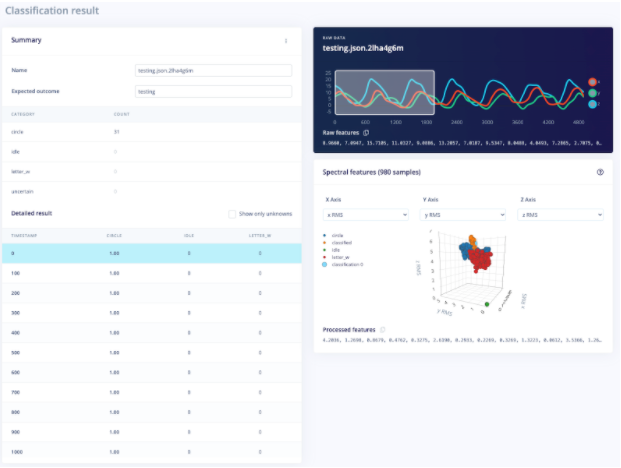
Task: Click the Expected outcome input field
Action: (213, 91)
